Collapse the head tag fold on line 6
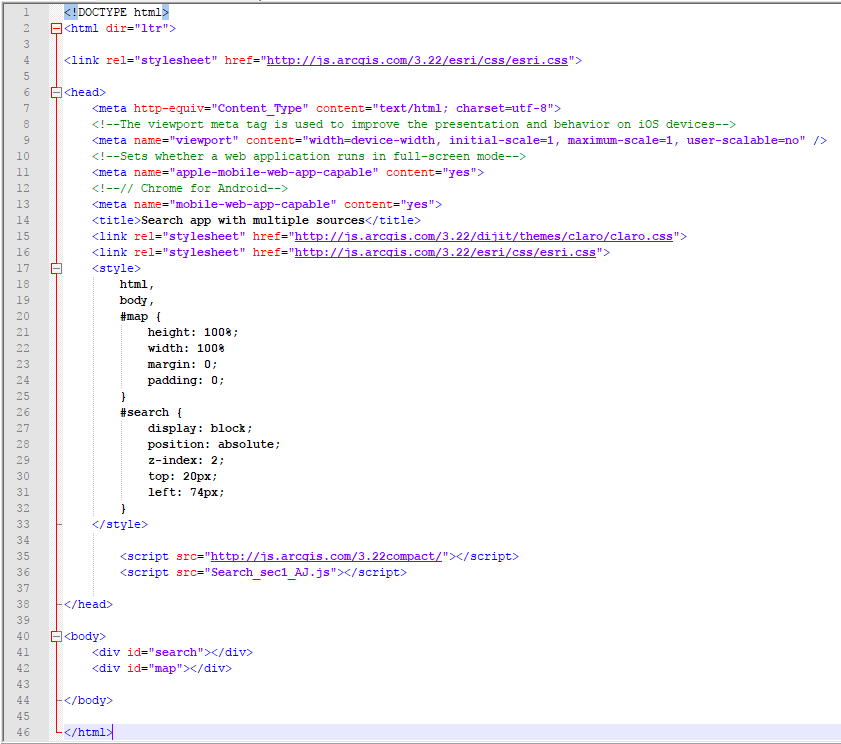The image size is (841, 744). tap(56, 92)
